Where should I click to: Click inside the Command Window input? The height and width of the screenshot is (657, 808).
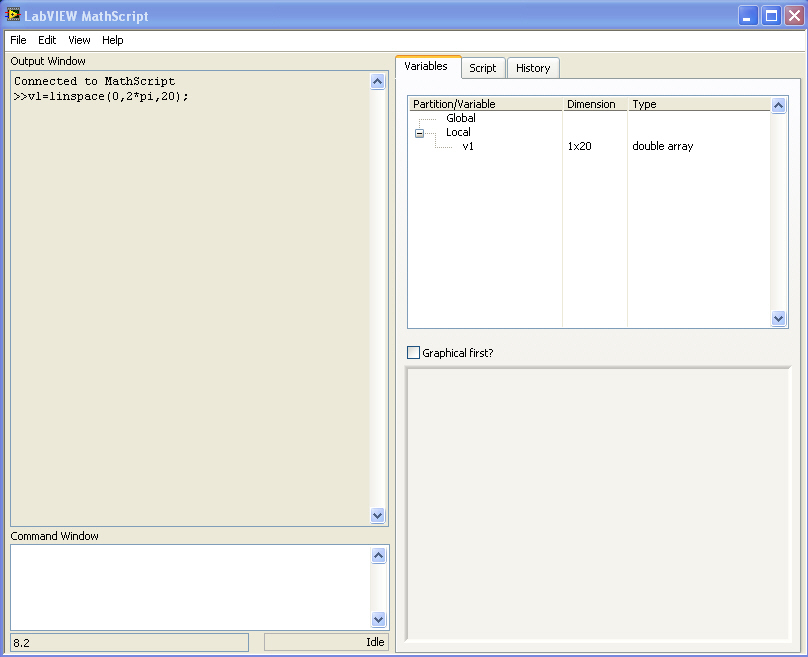[190, 587]
